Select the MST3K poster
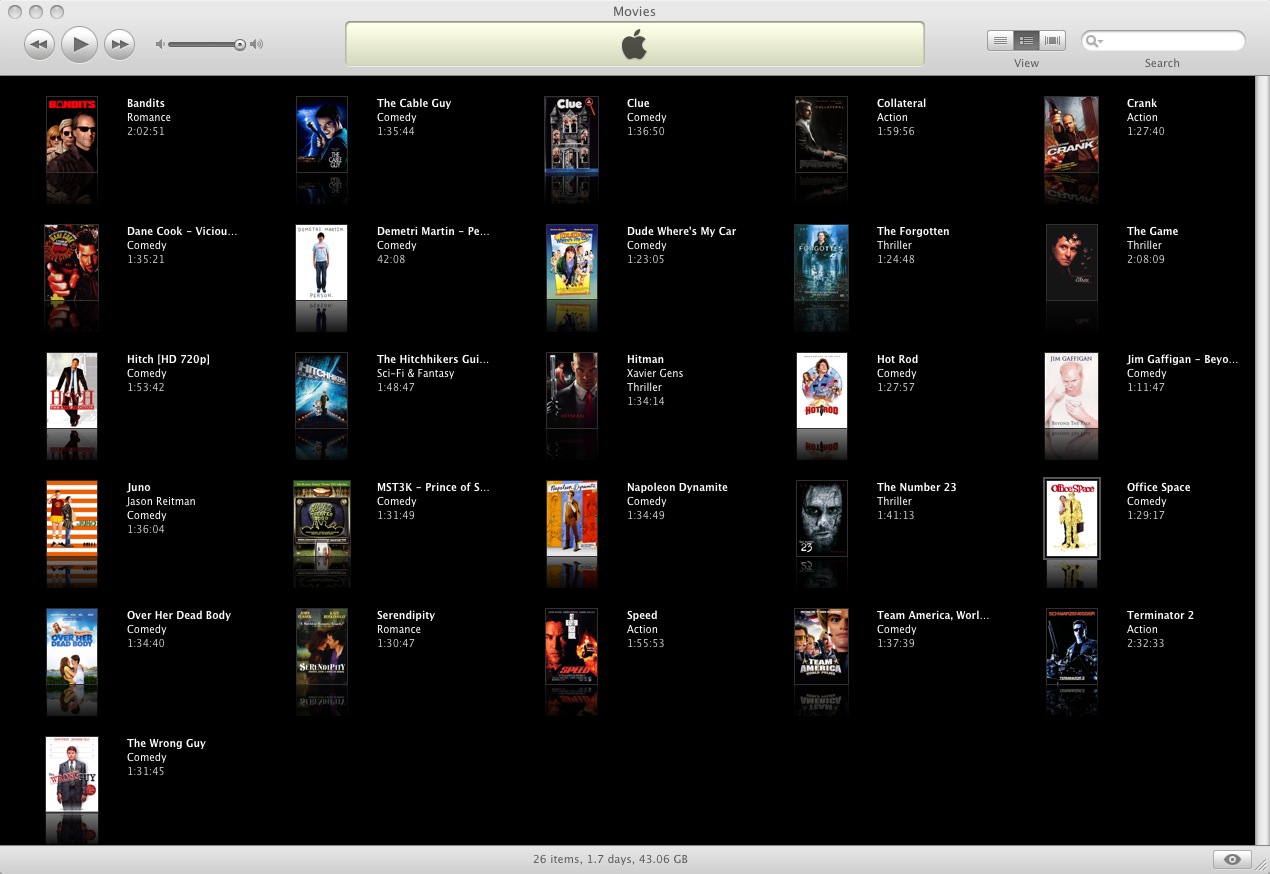 [322, 519]
